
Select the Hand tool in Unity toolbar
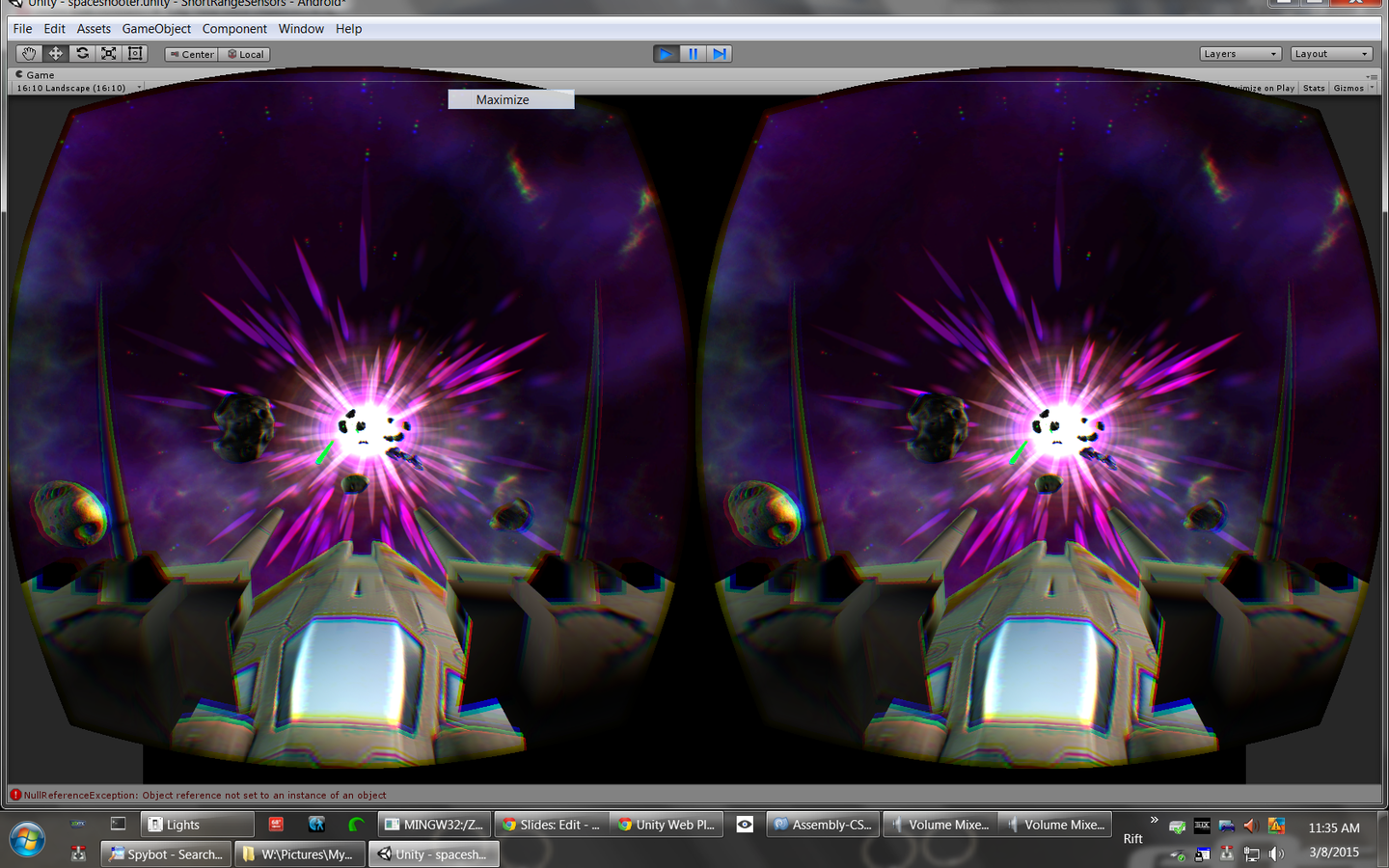[29, 54]
